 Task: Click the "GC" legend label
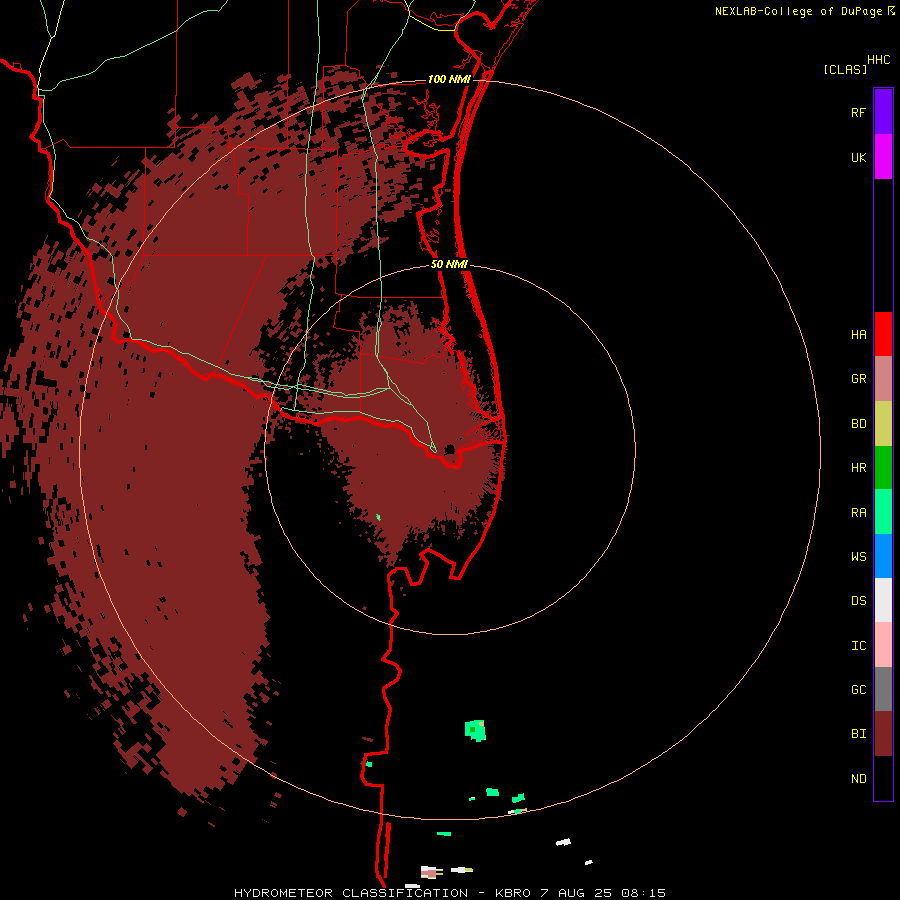click(858, 689)
